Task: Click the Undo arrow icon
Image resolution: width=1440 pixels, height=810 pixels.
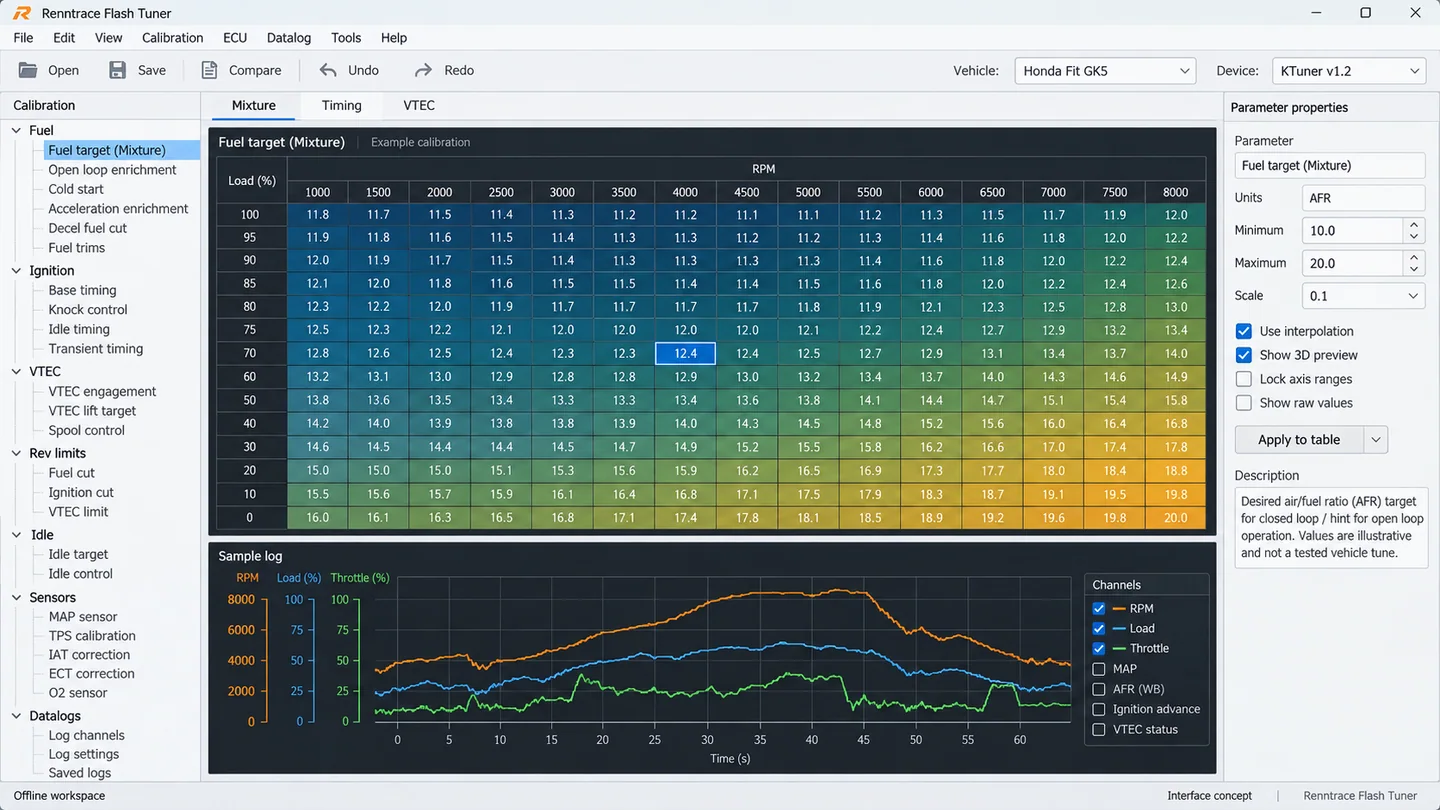Action: click(x=328, y=70)
